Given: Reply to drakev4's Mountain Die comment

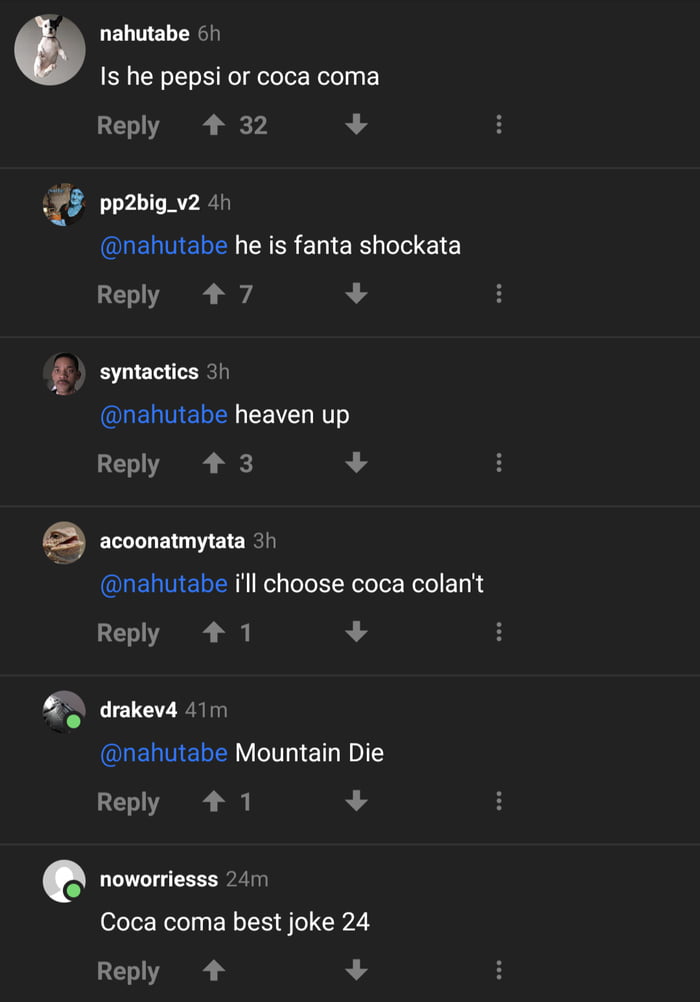Looking at the screenshot, I should 128,801.
